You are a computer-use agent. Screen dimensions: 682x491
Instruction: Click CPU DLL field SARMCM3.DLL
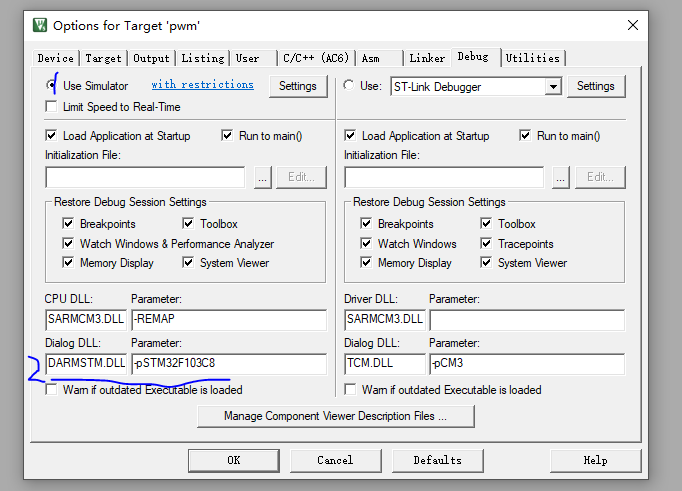coord(86,320)
